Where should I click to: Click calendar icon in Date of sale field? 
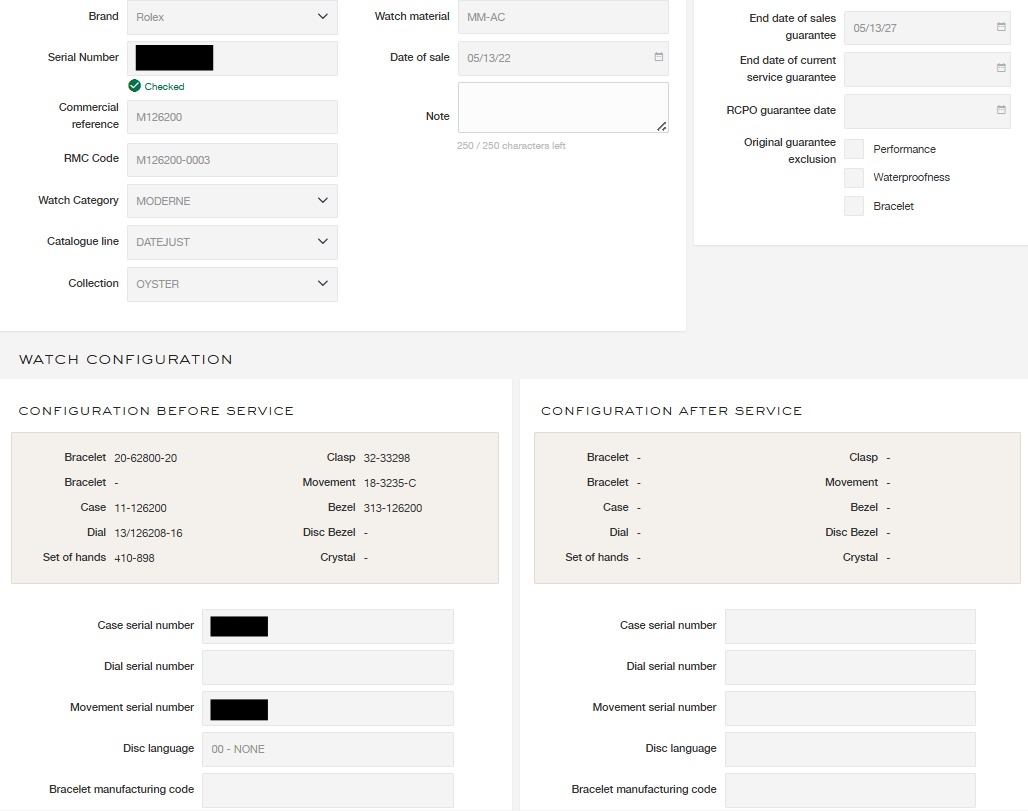pyautogui.click(x=658, y=57)
